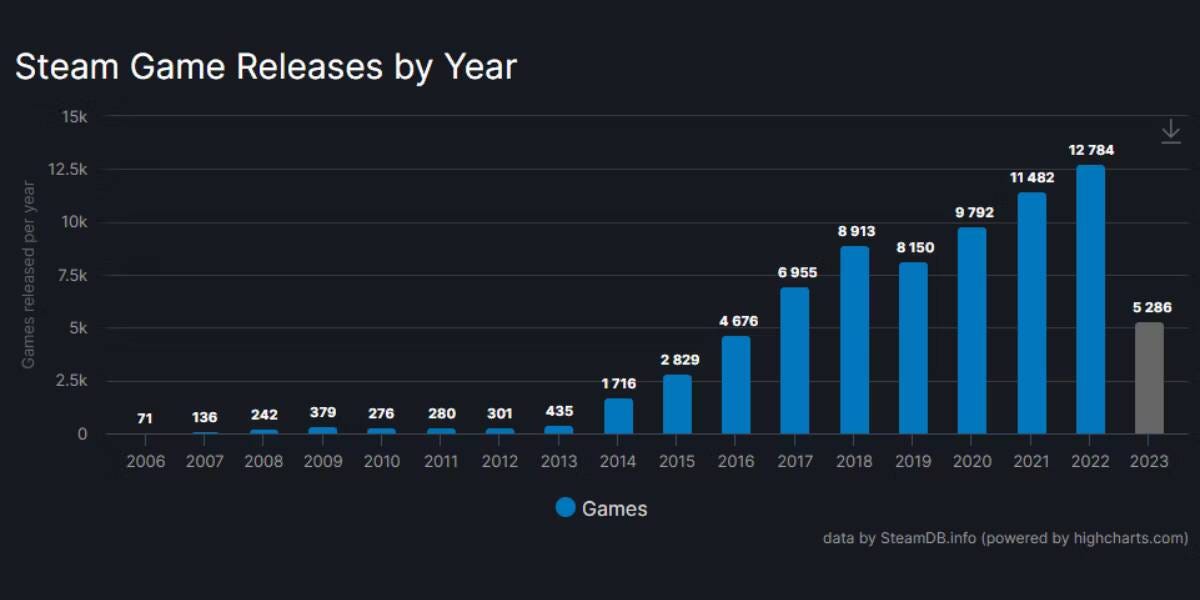
Task: Click the 2018 bar showing 8 913
Action: [x=854, y=340]
